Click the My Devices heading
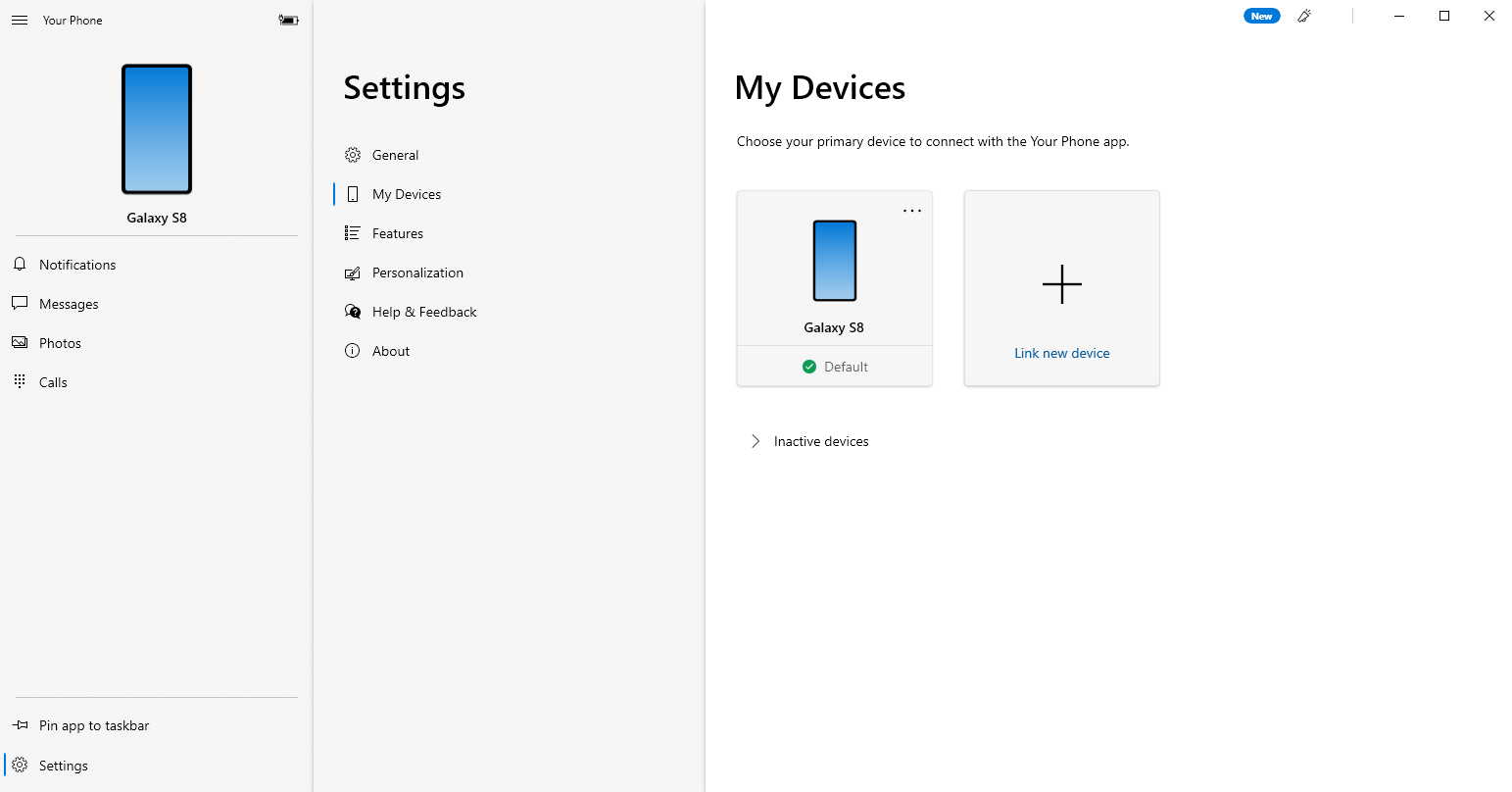The width and height of the screenshot is (1512, 792). (x=820, y=87)
